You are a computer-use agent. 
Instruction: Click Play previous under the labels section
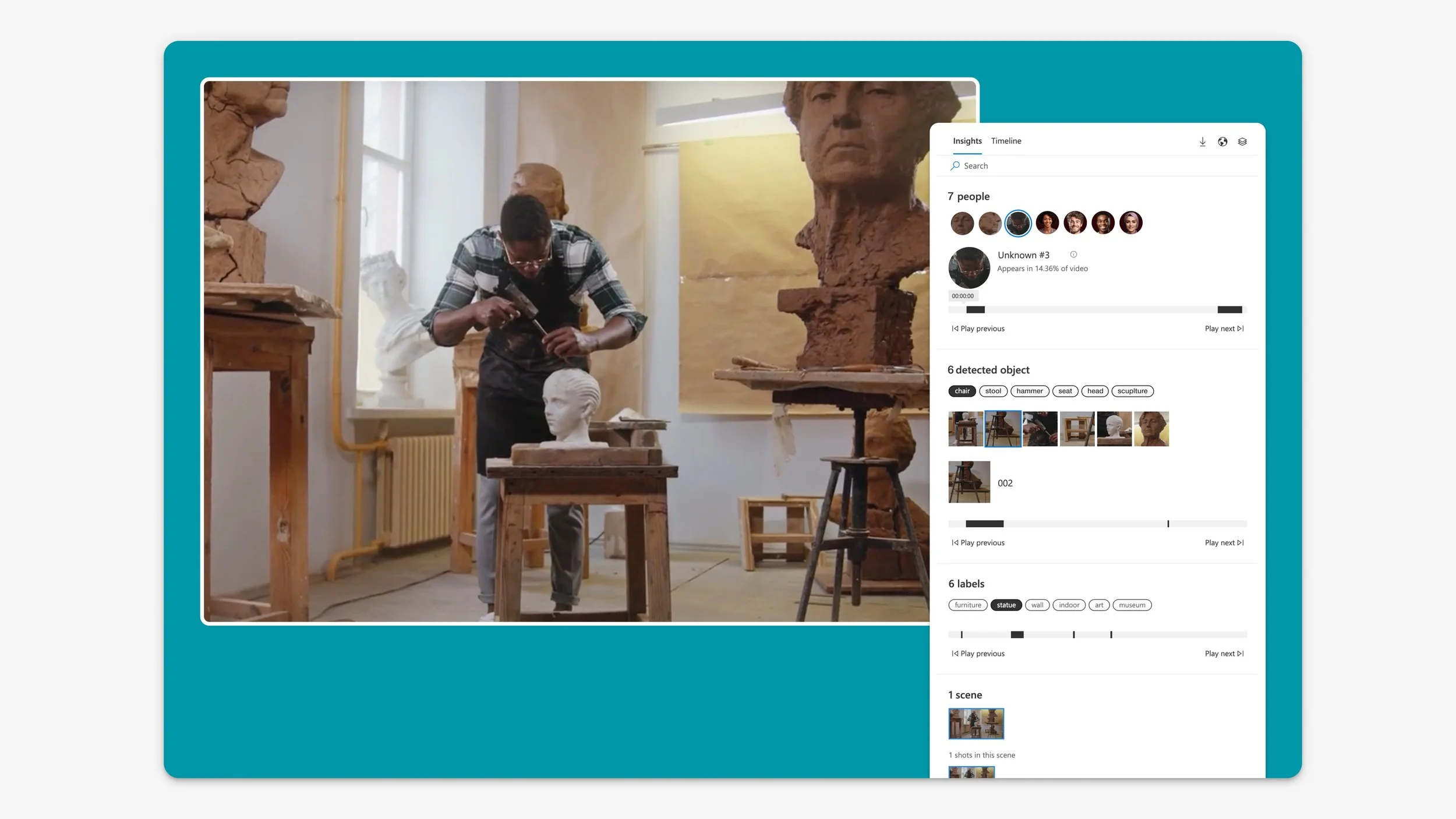[978, 654]
